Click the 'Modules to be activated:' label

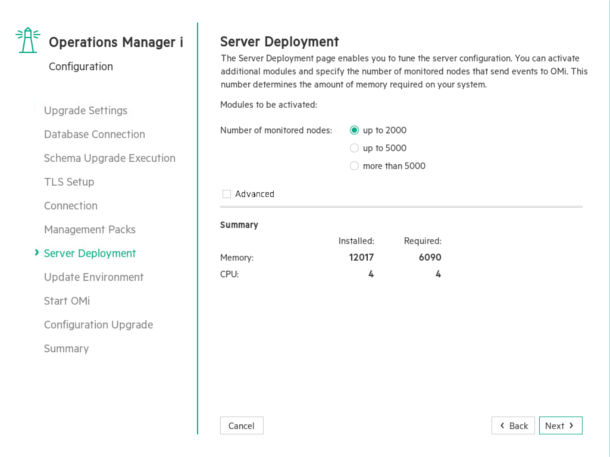[x=269, y=105]
